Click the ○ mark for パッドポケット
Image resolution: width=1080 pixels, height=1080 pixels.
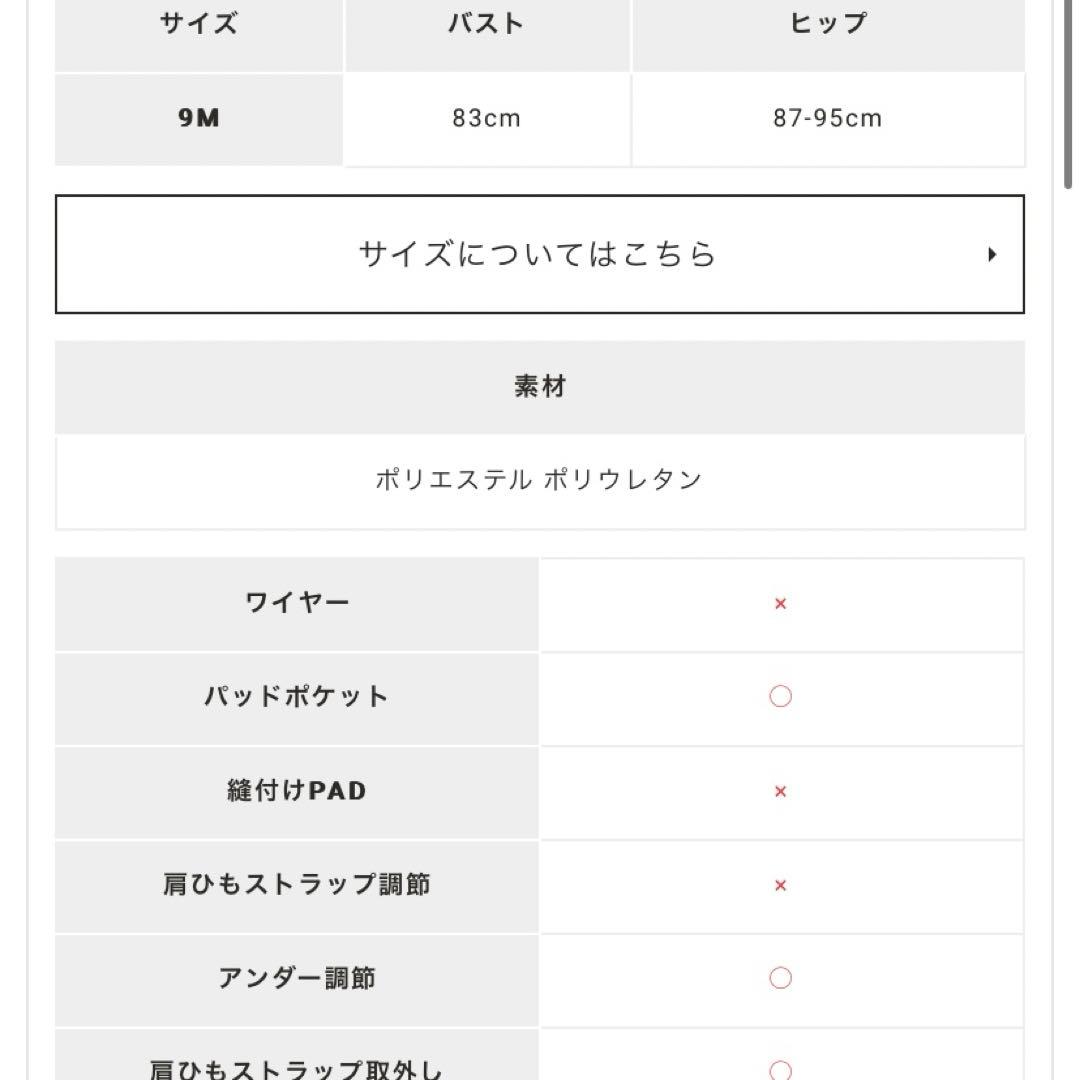coord(780,698)
